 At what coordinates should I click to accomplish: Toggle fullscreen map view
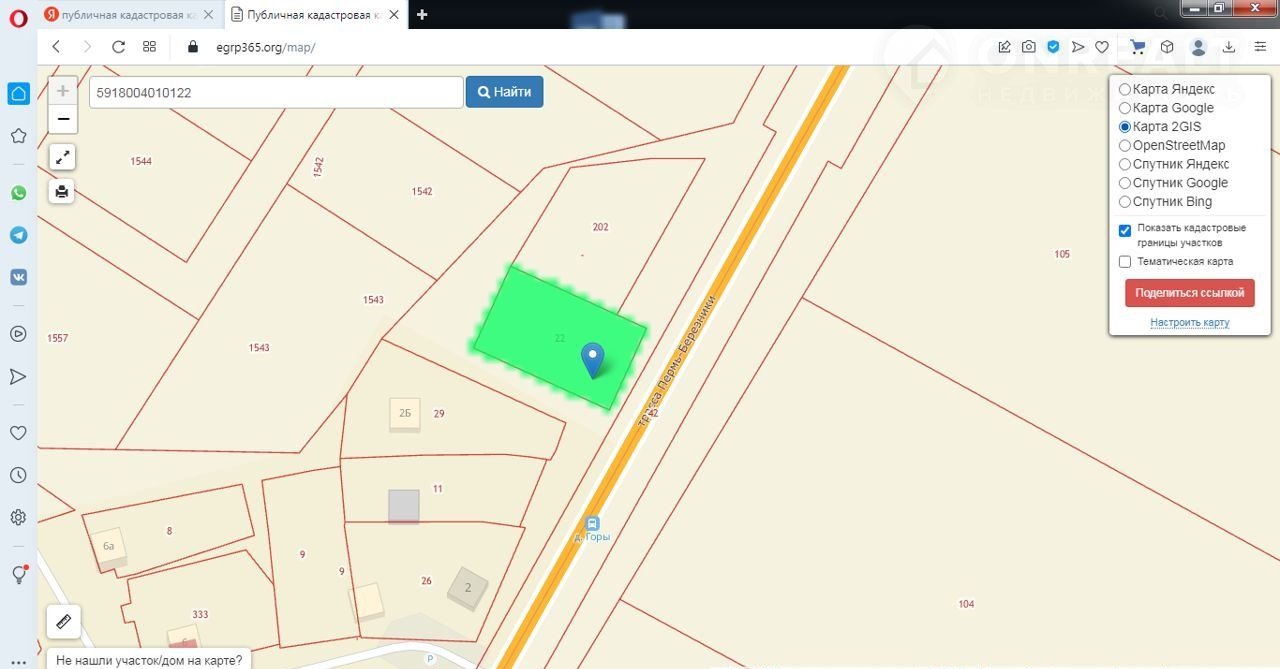click(62, 157)
